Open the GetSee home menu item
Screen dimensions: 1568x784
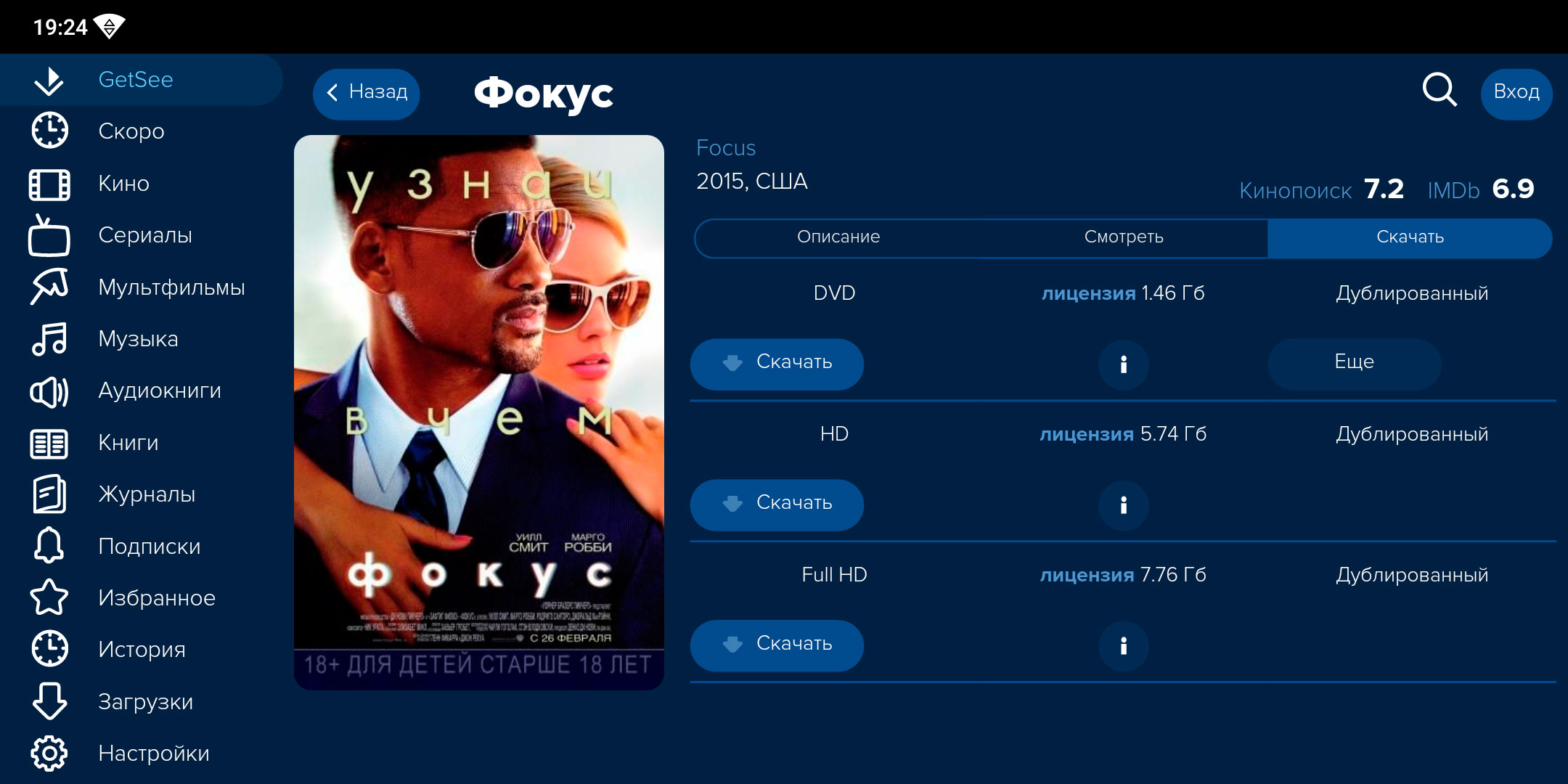(x=142, y=80)
